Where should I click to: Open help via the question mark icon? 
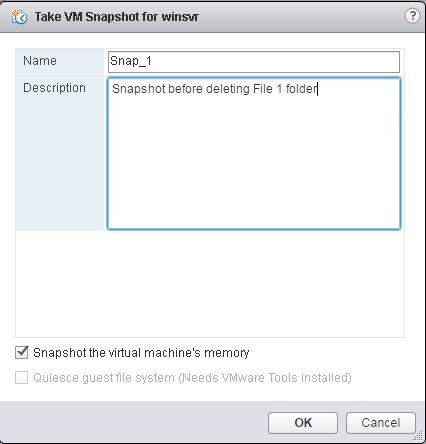point(412,16)
